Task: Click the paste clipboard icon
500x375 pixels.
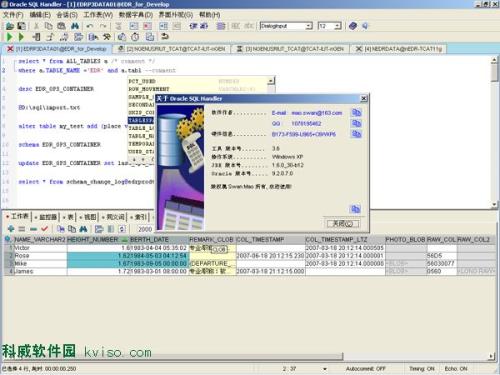Action: pyautogui.click(x=61, y=26)
